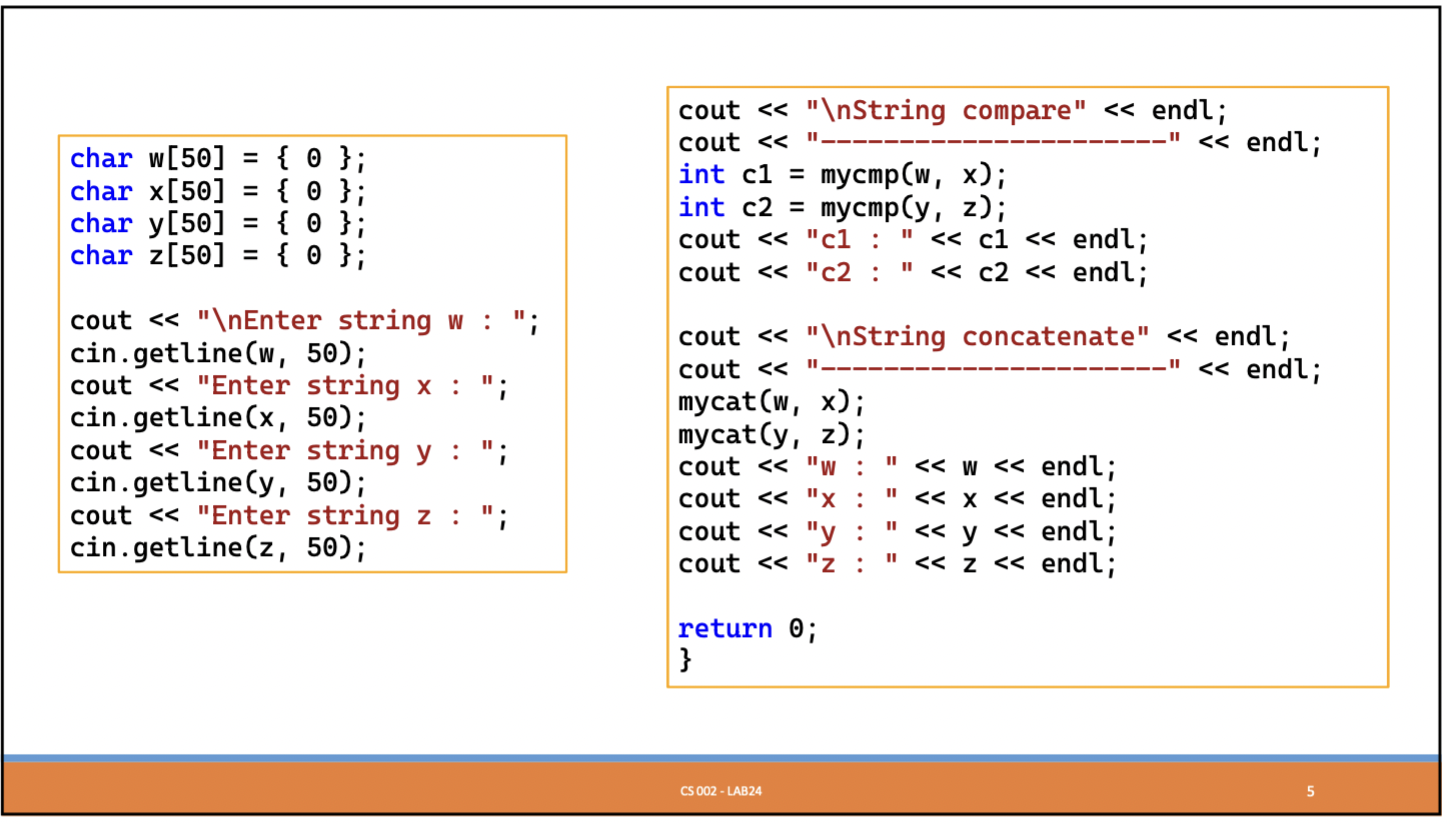Select the int c1 = mycmp(w, x) line

(x=840, y=174)
